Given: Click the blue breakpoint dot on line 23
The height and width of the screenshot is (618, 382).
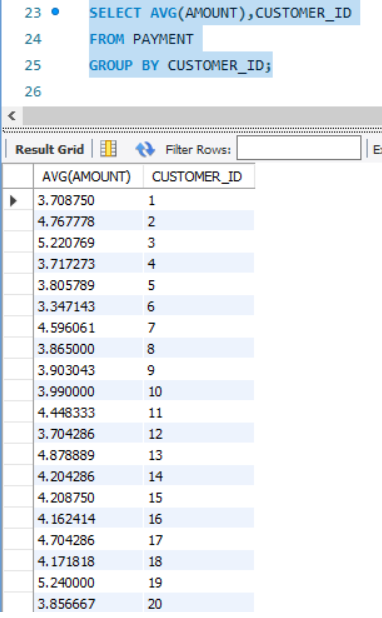Looking at the screenshot, I should pyautogui.click(x=56, y=12).
